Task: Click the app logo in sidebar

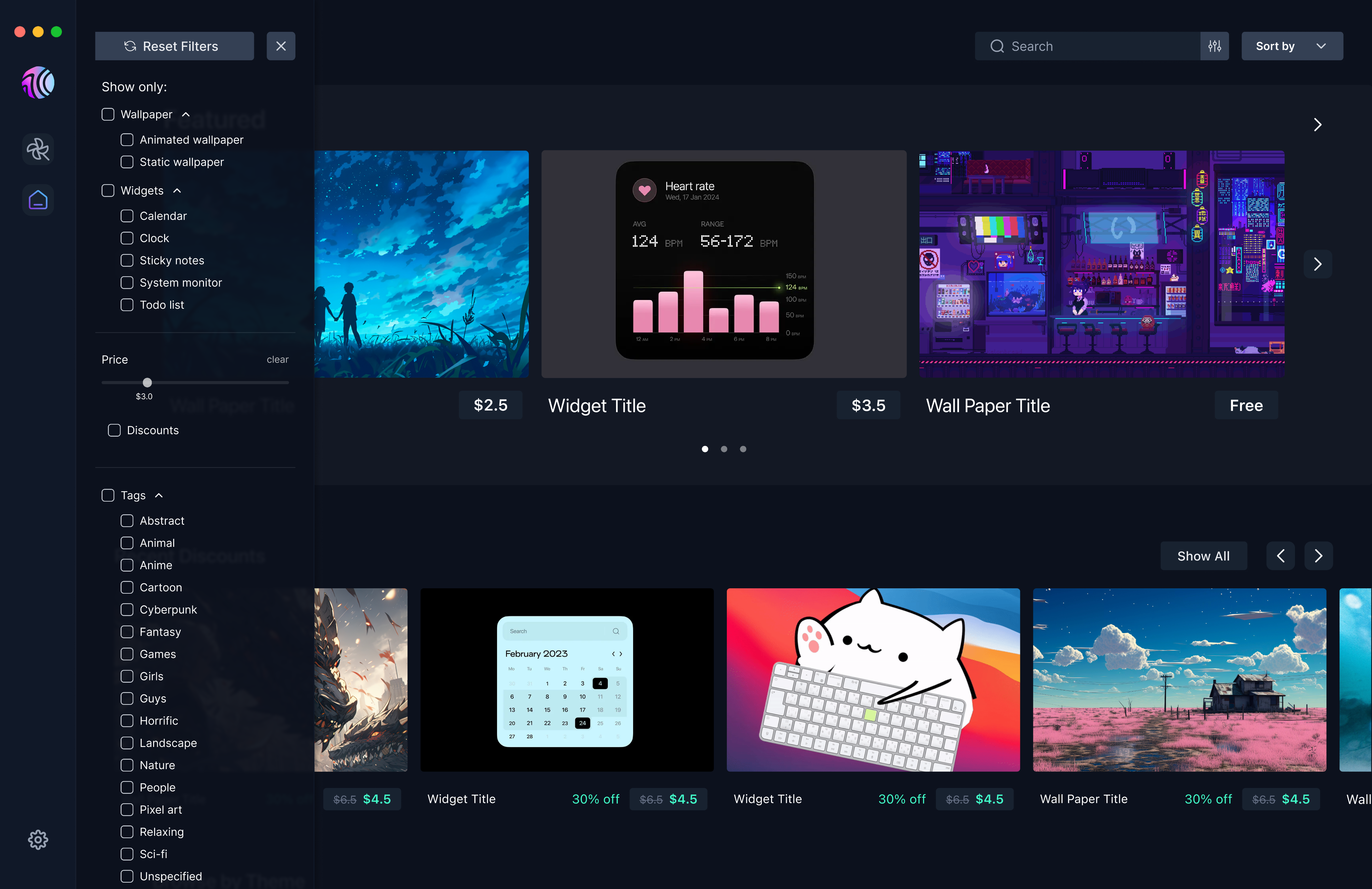Action: point(38,83)
